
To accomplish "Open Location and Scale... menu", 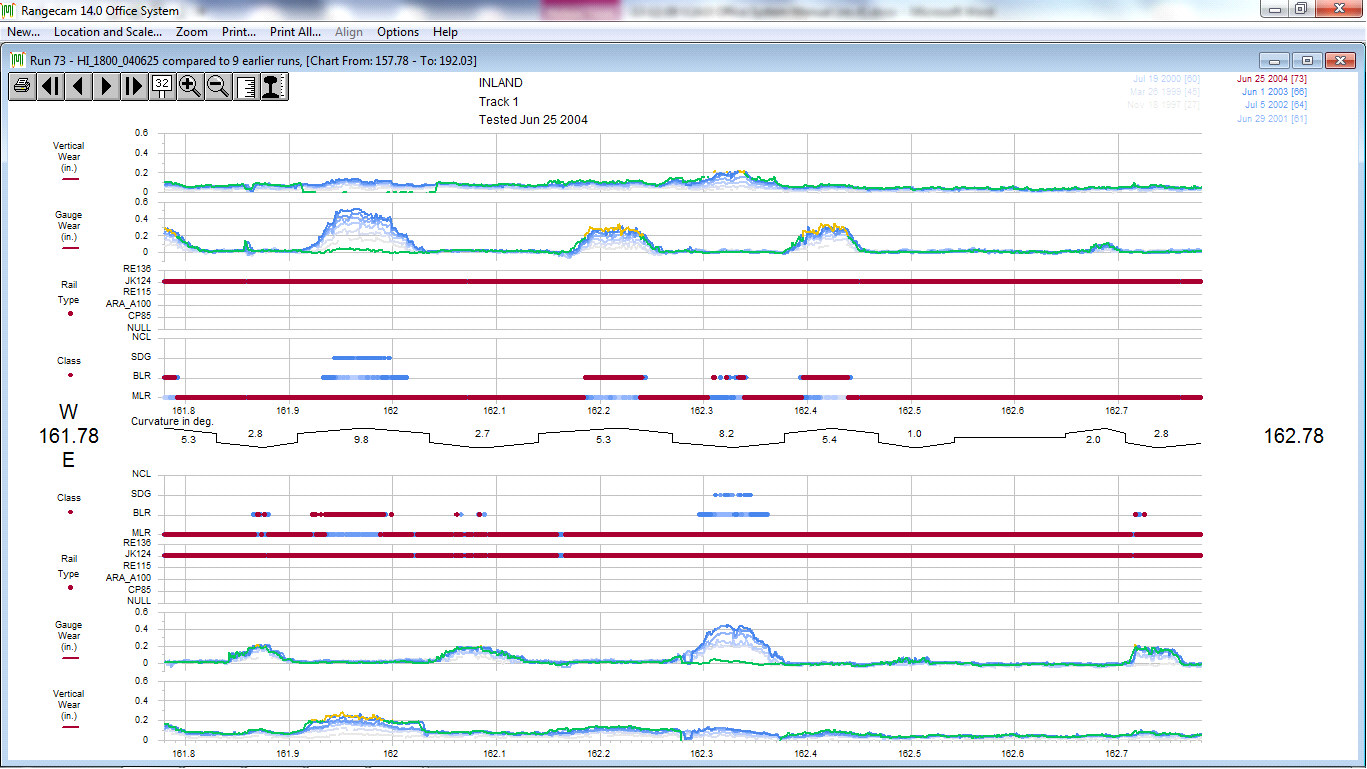I will tap(108, 32).
